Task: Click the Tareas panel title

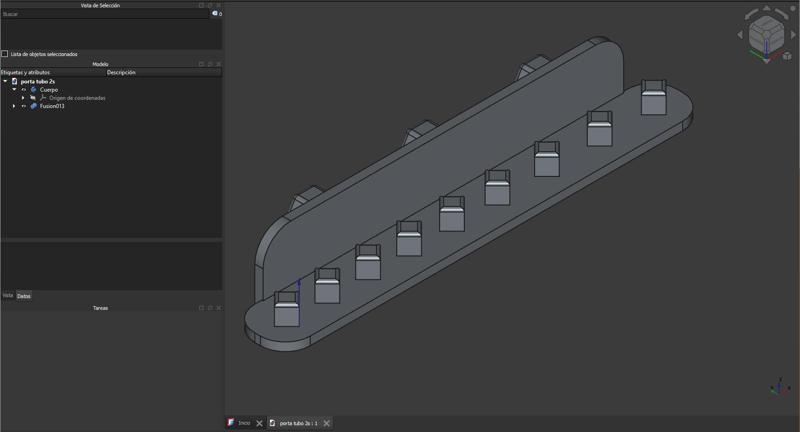Action: pos(101,308)
